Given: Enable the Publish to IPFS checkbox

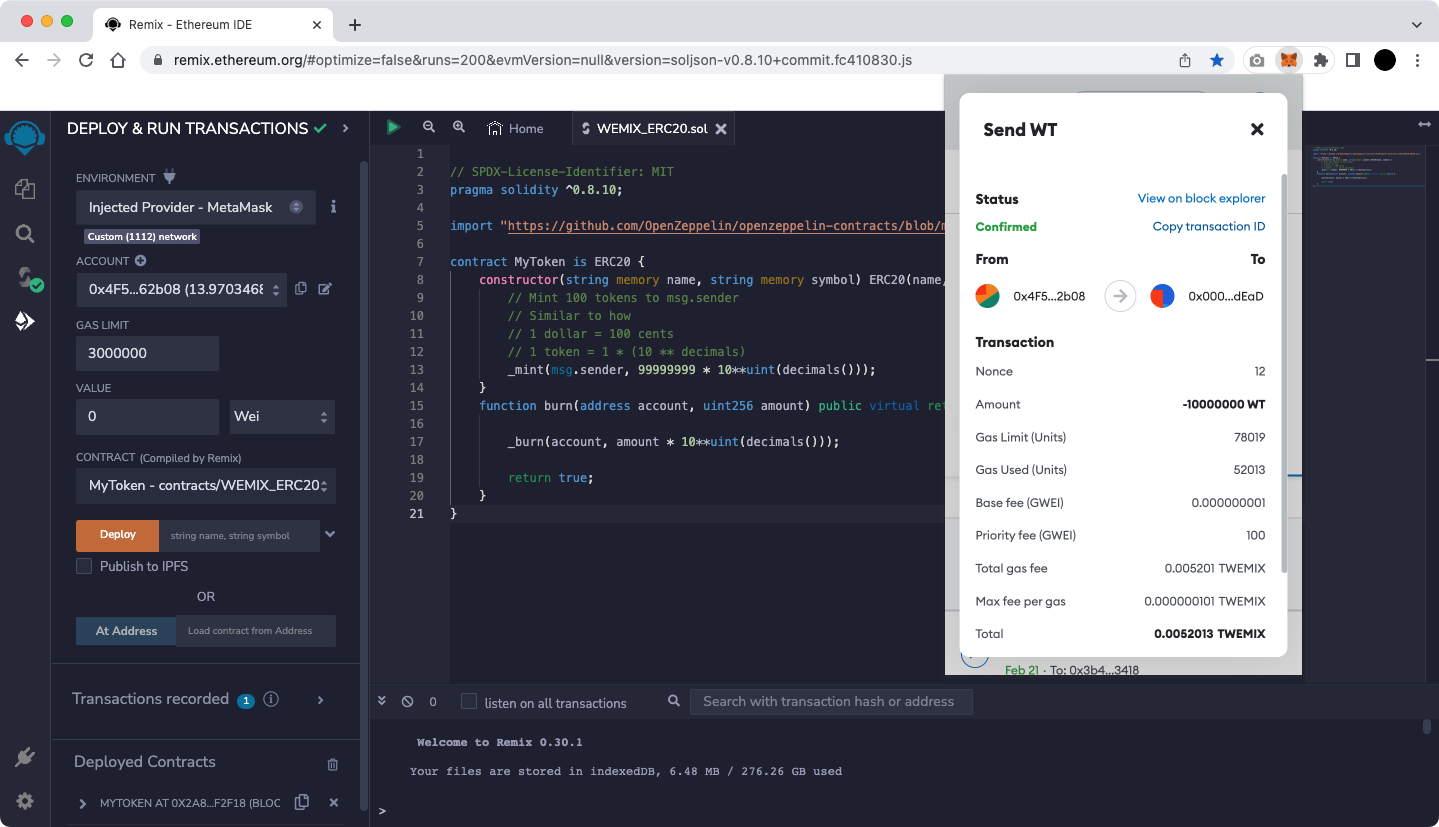Looking at the screenshot, I should pyautogui.click(x=84, y=566).
